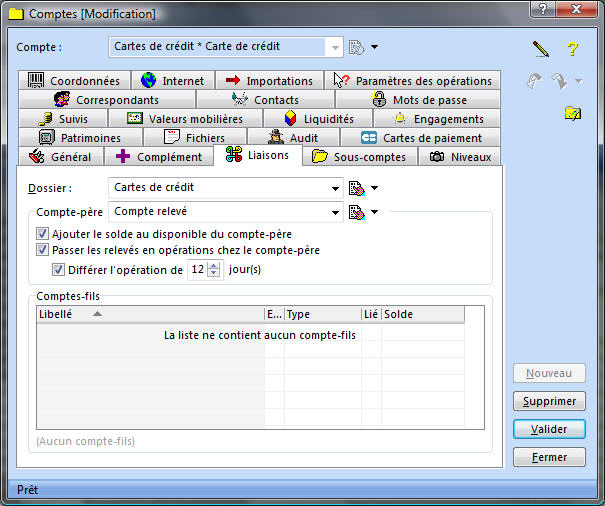Open the Internet tab
Viewport: 605px width, 506px height.
[x=173, y=81]
